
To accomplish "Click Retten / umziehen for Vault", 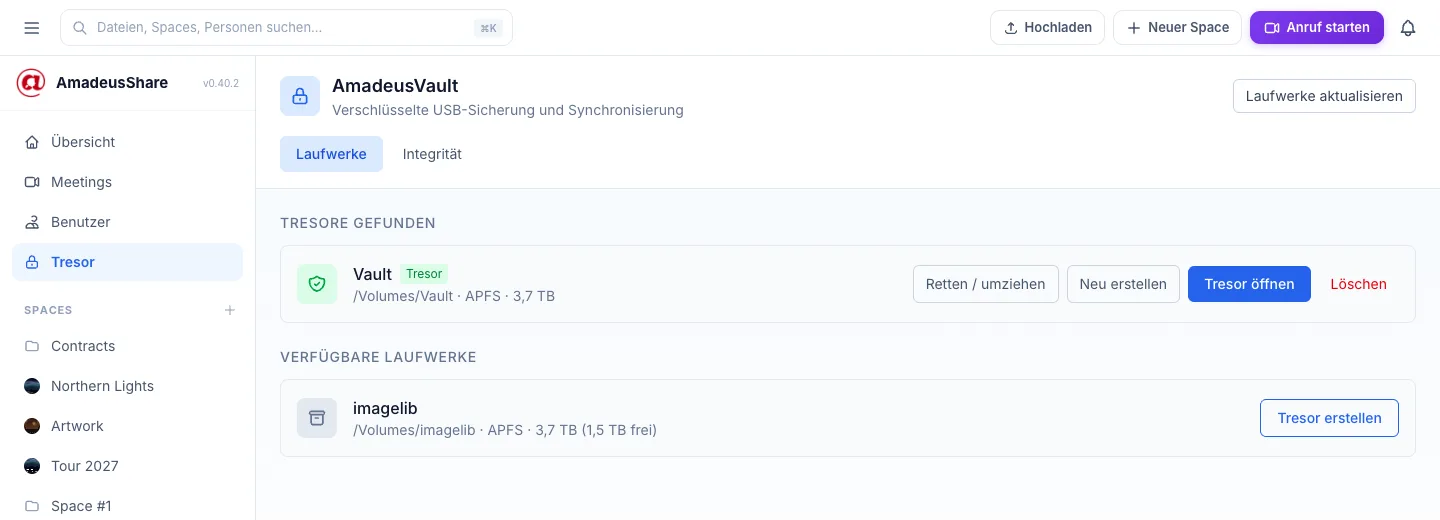I will pos(985,284).
